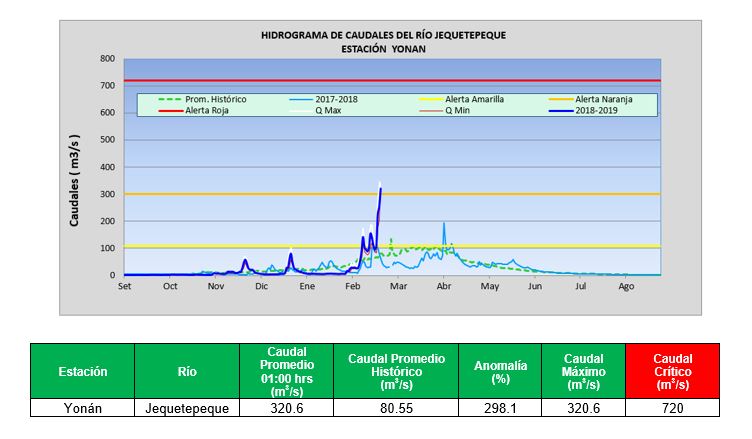Image resolution: width=752 pixels, height=439 pixels.
Task: Select the 2017-2018 legend entry
Action: 335,100
